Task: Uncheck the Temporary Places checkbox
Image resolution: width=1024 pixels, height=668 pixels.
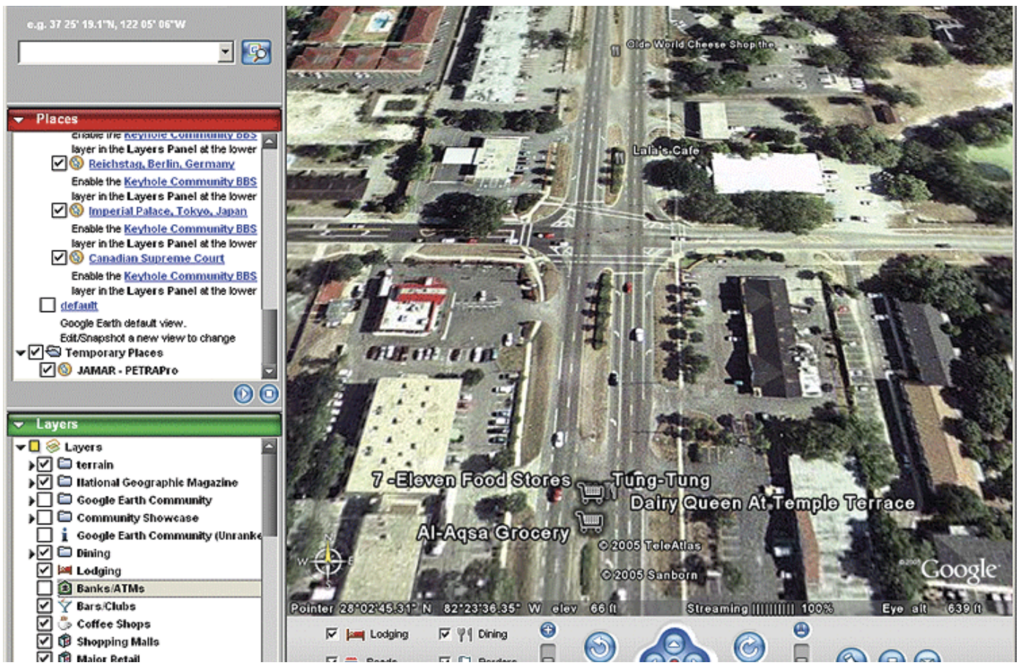Action: coord(36,352)
